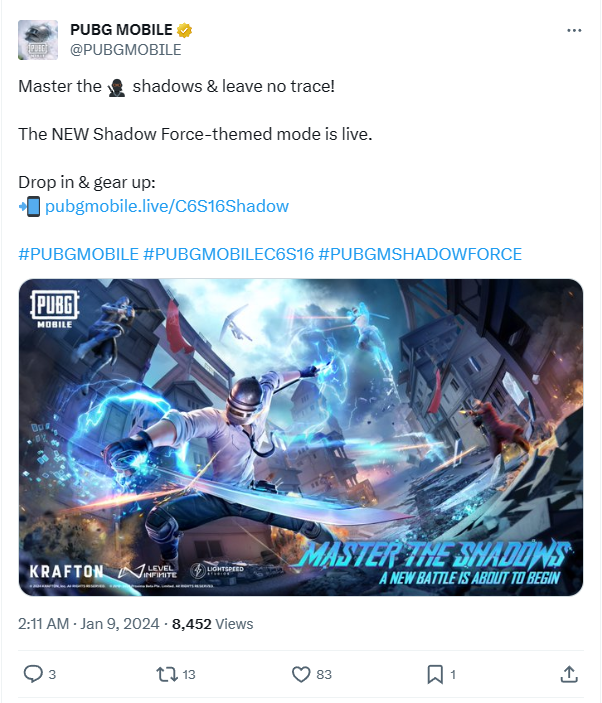Click the 83 likes count
Screen dimensions: 602x703
[x=324, y=674]
